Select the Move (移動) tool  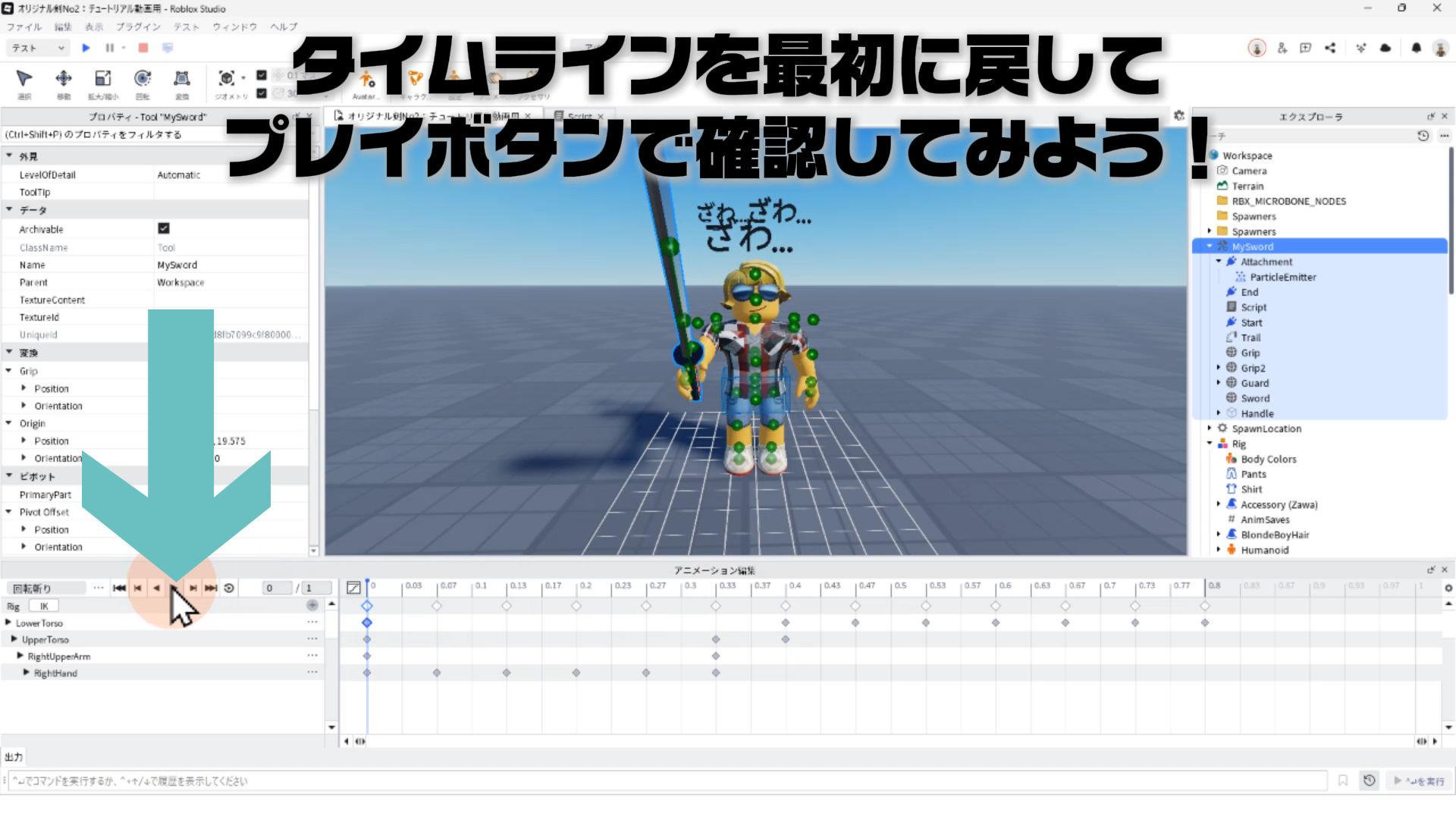click(64, 80)
